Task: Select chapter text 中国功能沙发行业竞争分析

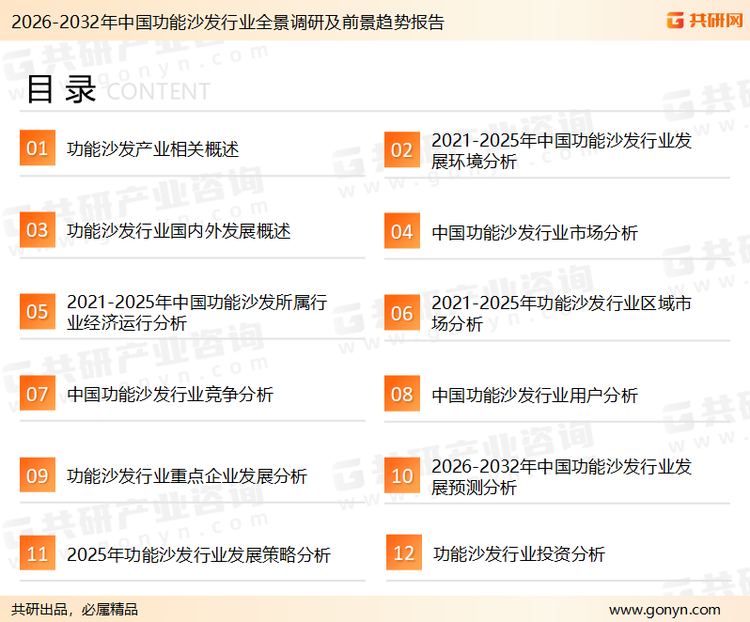Action: (170, 394)
